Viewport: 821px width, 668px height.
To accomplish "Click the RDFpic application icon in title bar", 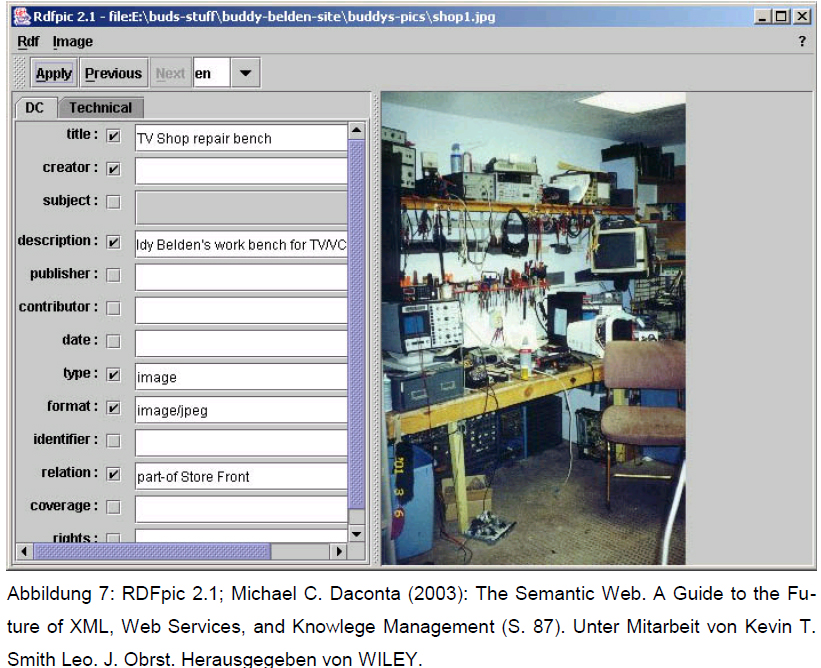I will coord(21,17).
